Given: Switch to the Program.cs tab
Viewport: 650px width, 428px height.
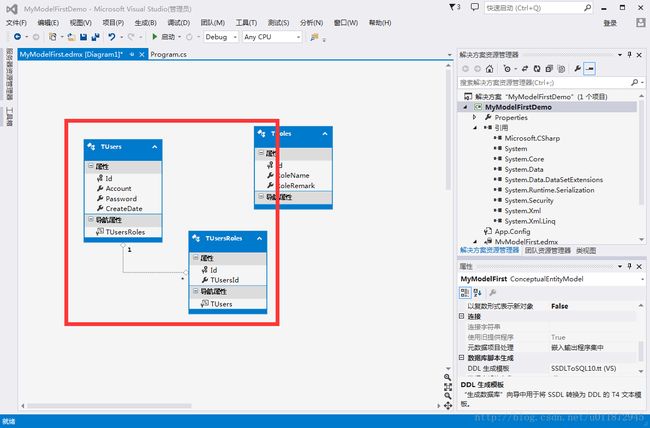Looking at the screenshot, I should 168,54.
